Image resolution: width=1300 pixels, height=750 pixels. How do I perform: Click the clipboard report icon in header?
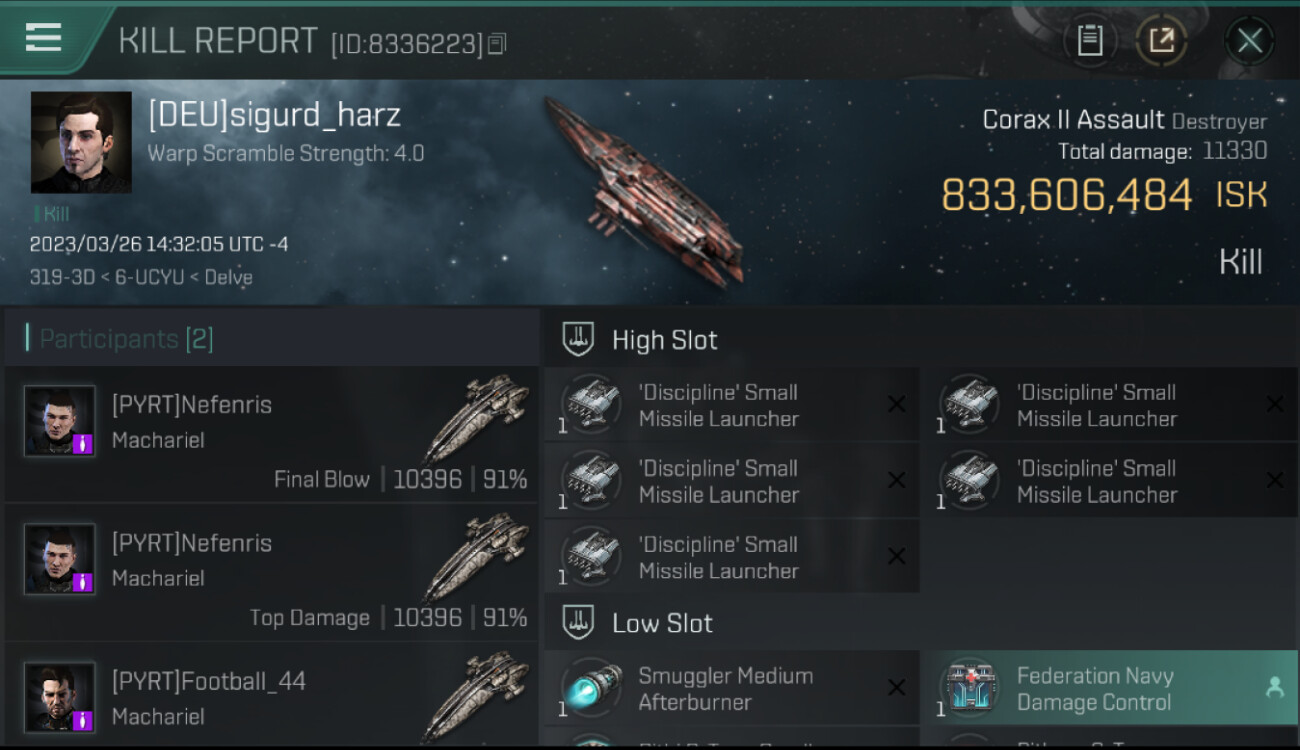(x=1090, y=41)
